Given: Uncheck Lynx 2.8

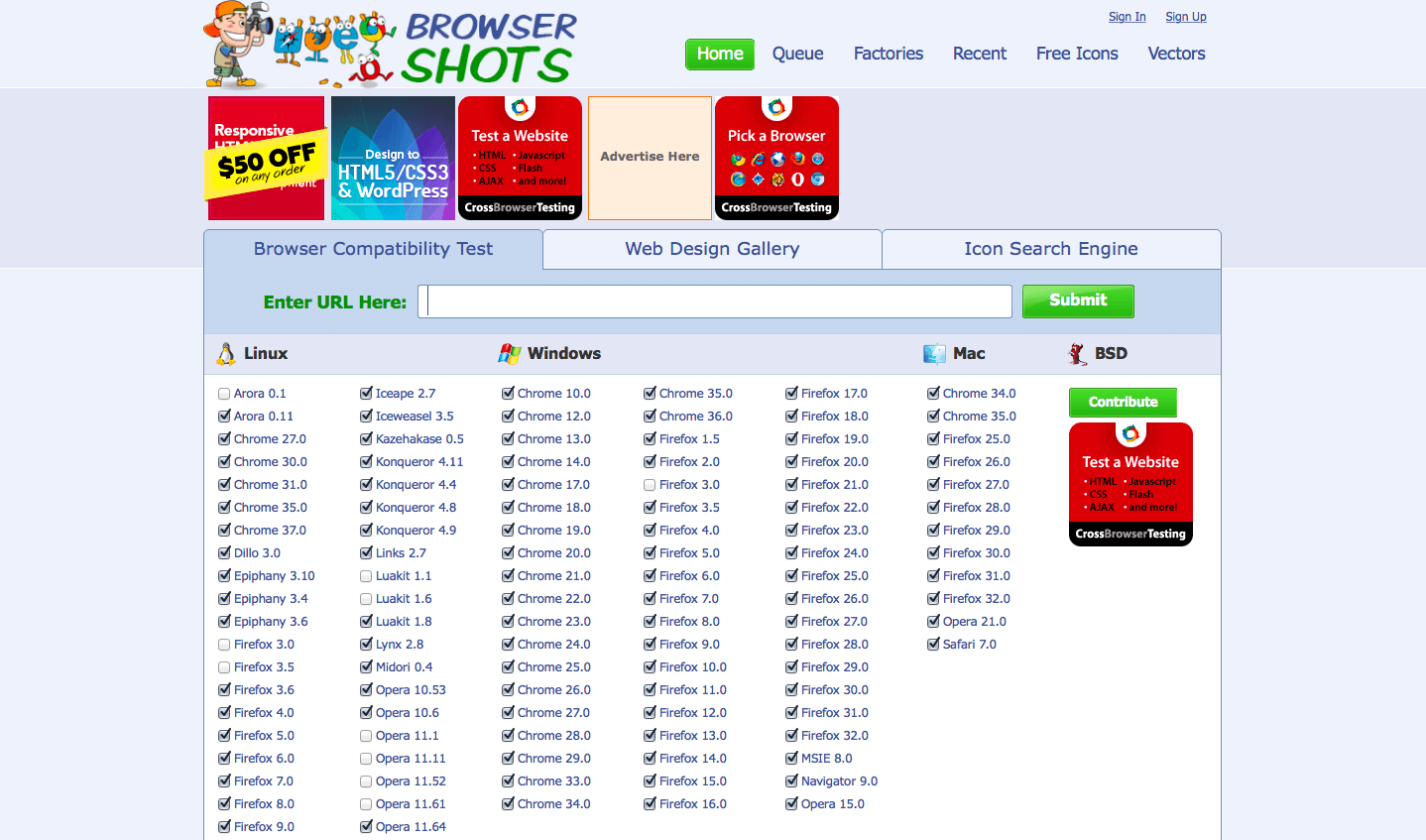Looking at the screenshot, I should [x=366, y=644].
